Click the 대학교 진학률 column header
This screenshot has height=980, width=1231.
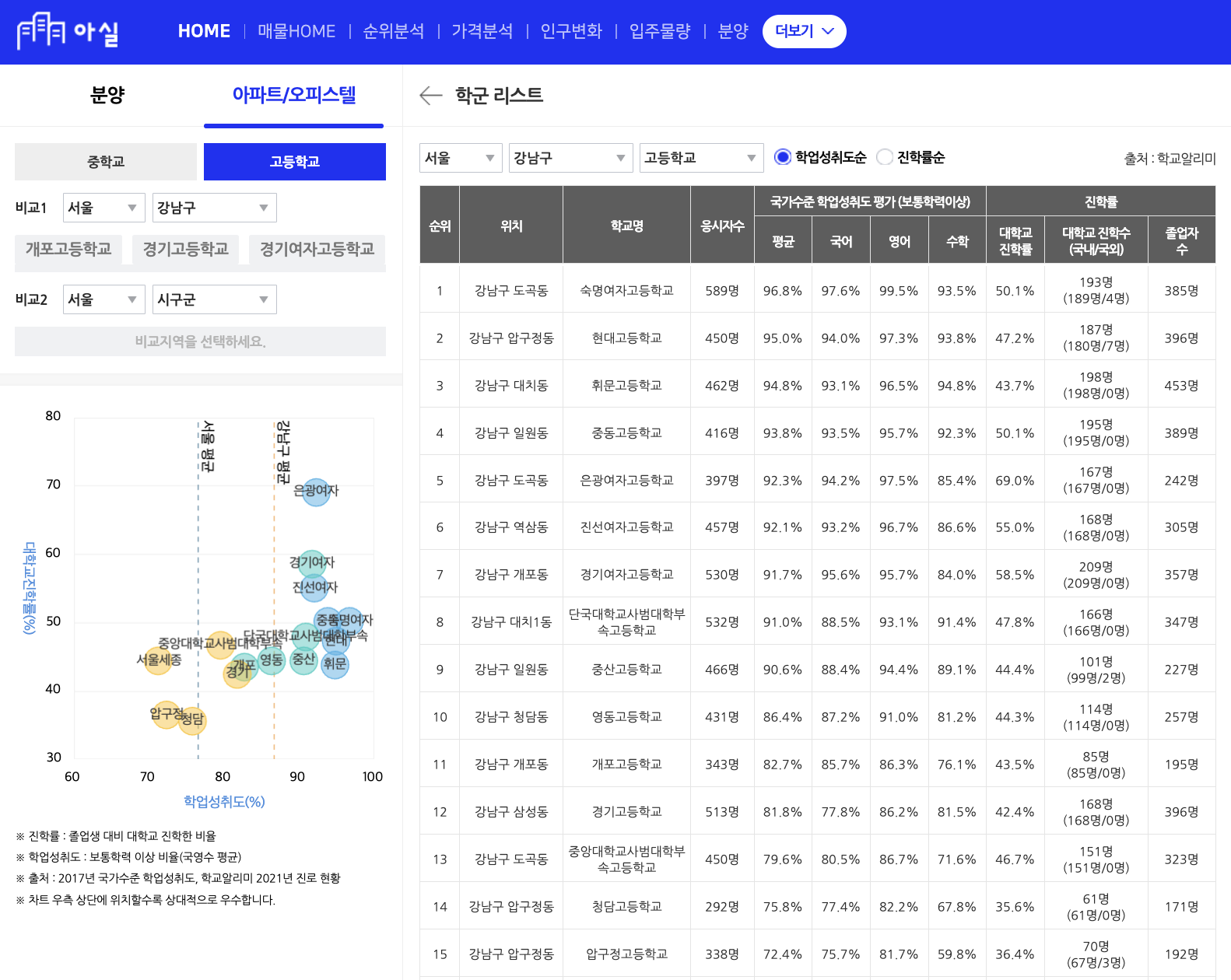coord(1015,241)
